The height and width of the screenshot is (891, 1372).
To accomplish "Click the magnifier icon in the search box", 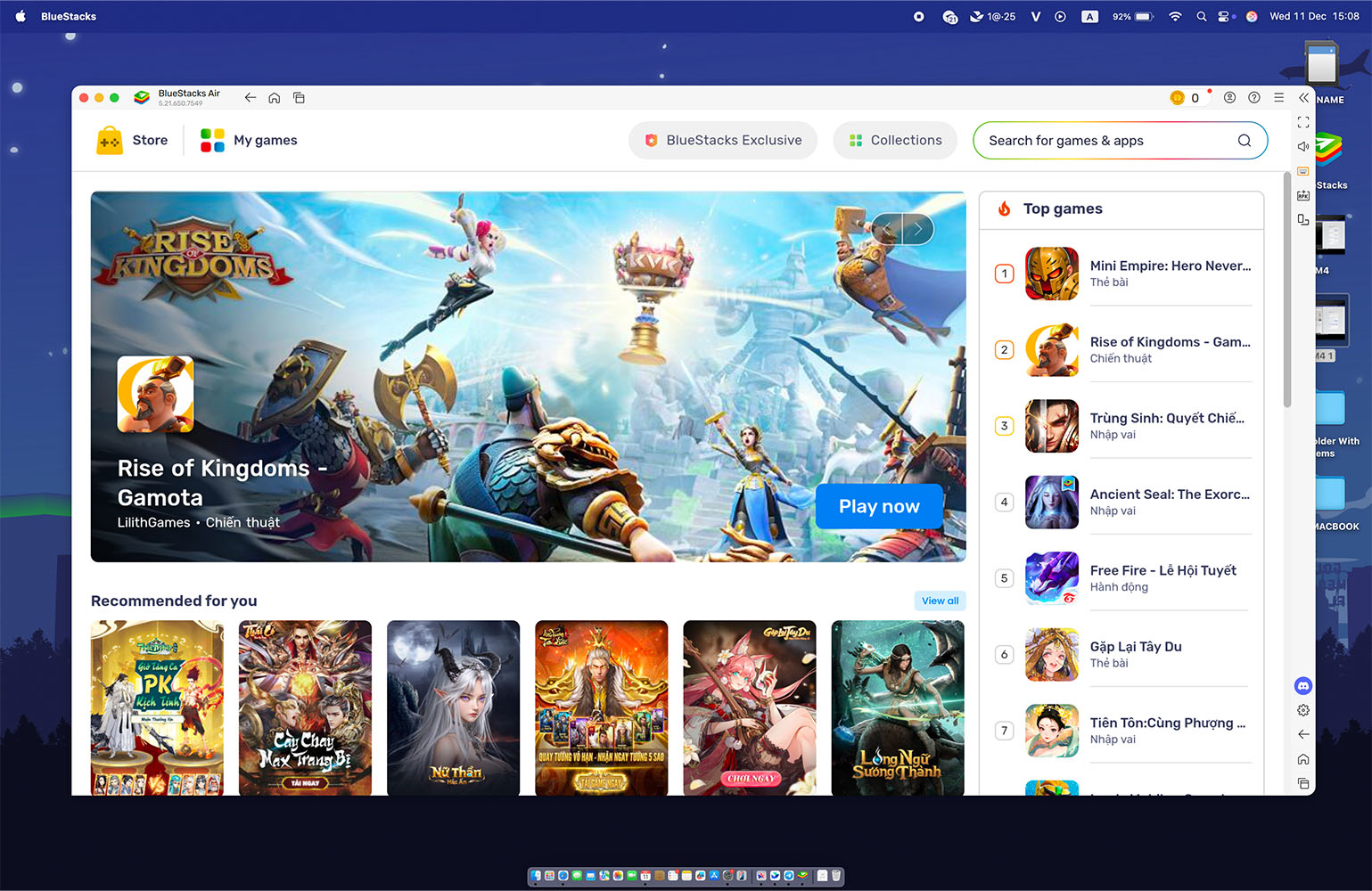I will tap(1245, 141).
